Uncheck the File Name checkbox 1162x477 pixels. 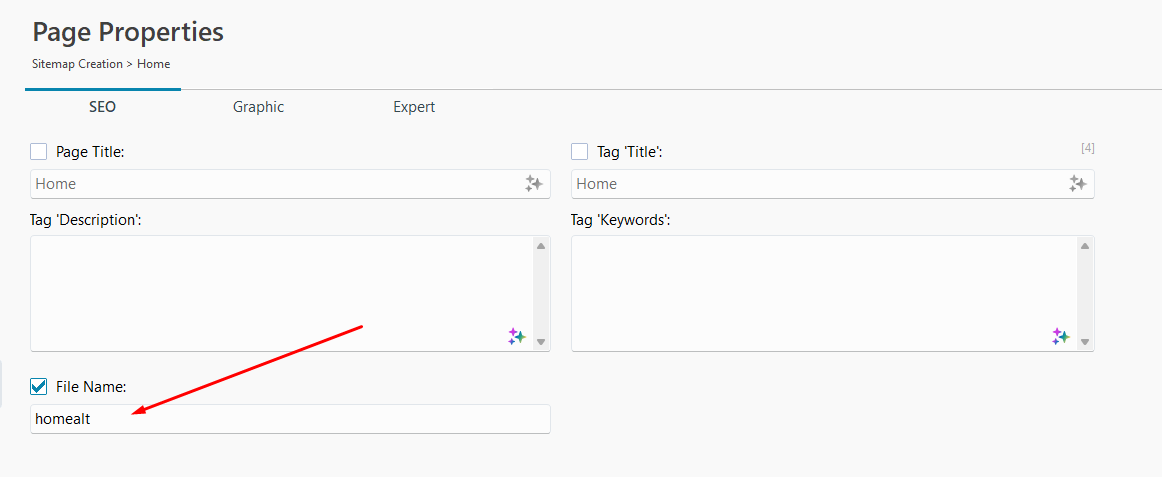(x=39, y=386)
